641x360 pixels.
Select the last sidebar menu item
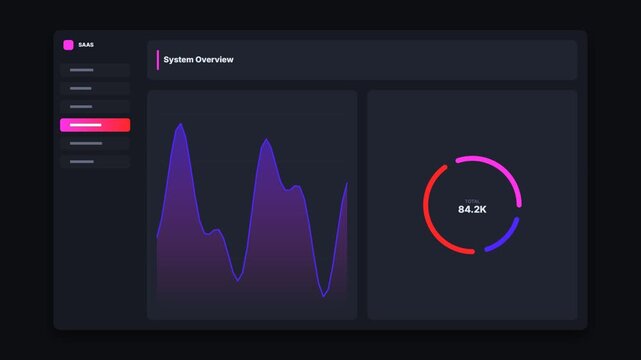point(95,162)
